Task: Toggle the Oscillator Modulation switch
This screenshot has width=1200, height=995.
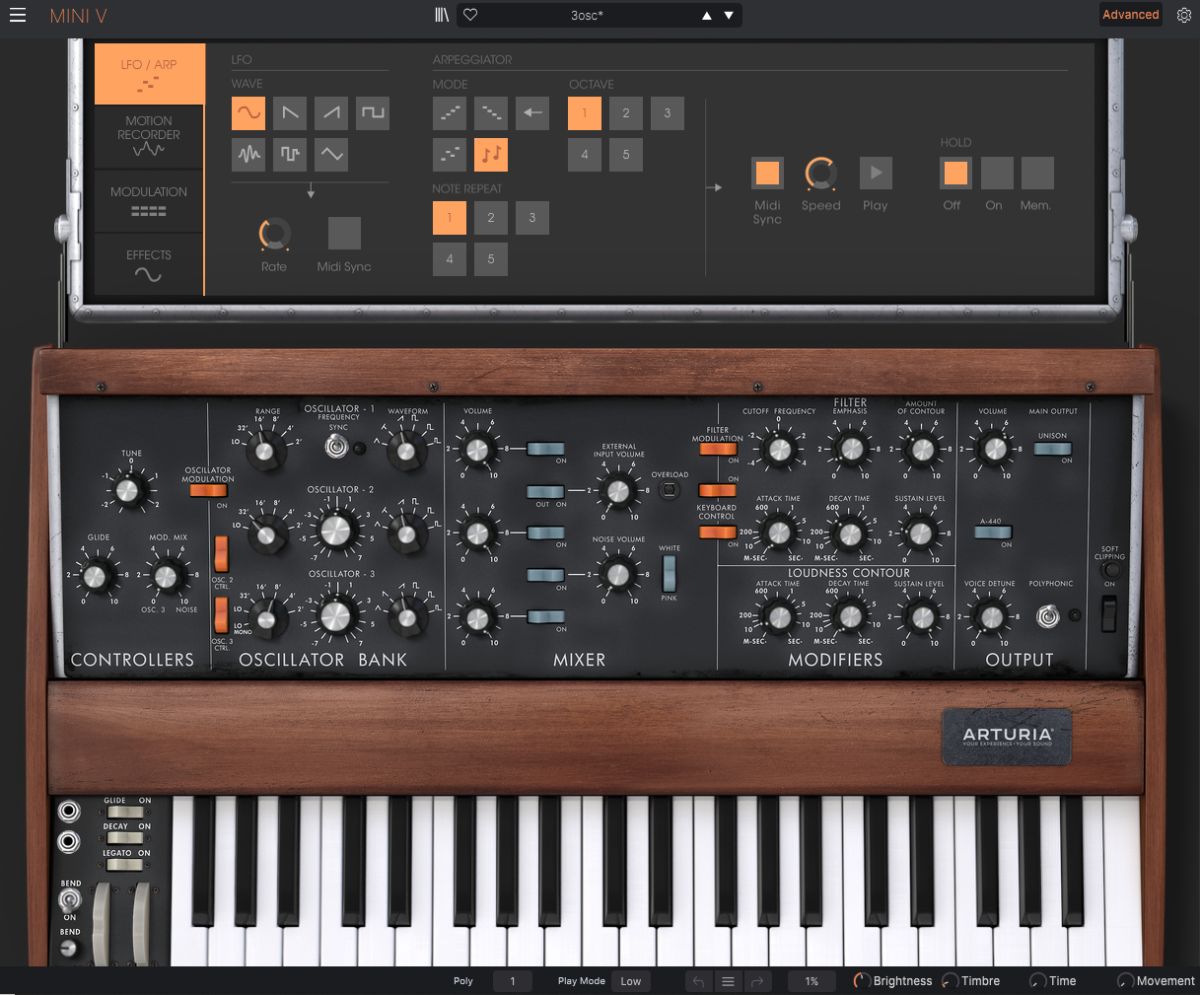Action: click(x=208, y=490)
